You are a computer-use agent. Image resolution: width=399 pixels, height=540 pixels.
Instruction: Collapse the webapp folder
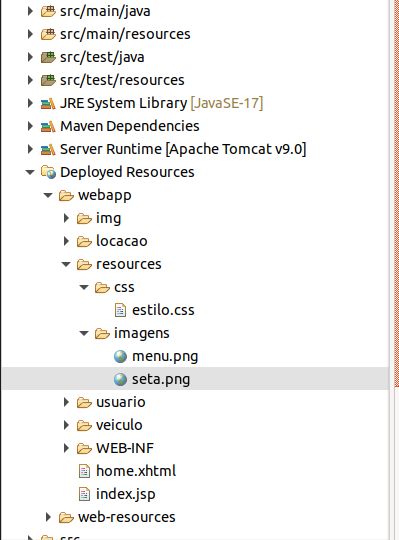pos(48,196)
